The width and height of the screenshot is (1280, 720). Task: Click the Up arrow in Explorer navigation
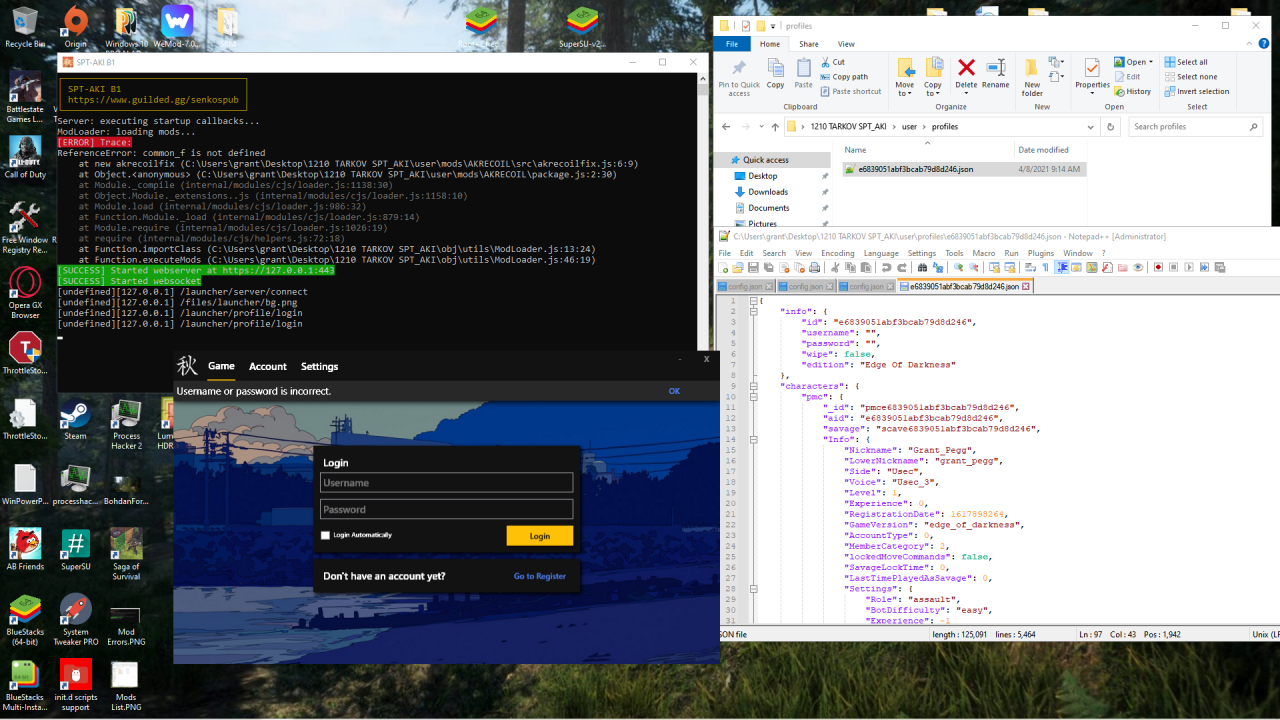point(775,127)
